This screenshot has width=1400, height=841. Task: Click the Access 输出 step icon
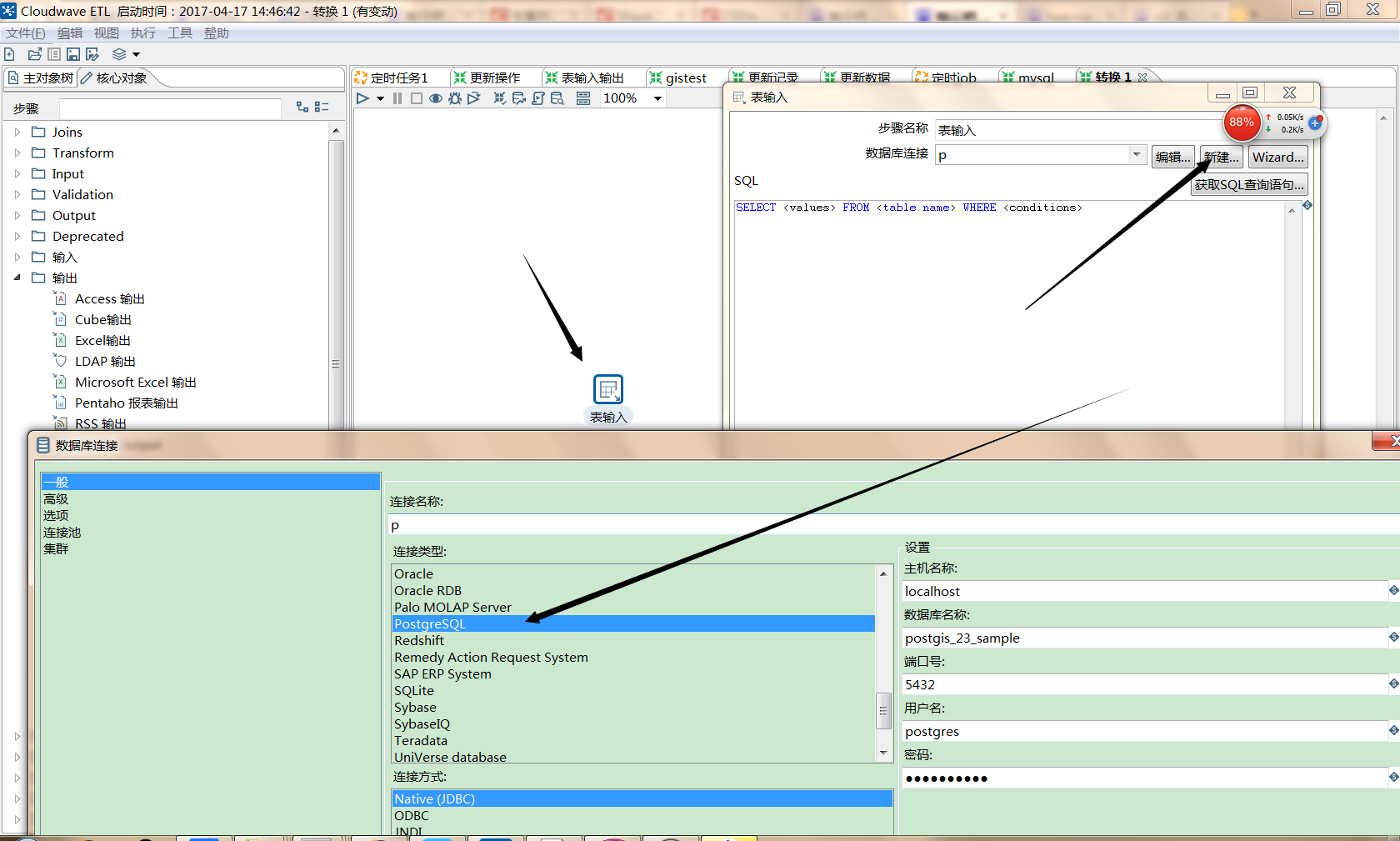60,298
